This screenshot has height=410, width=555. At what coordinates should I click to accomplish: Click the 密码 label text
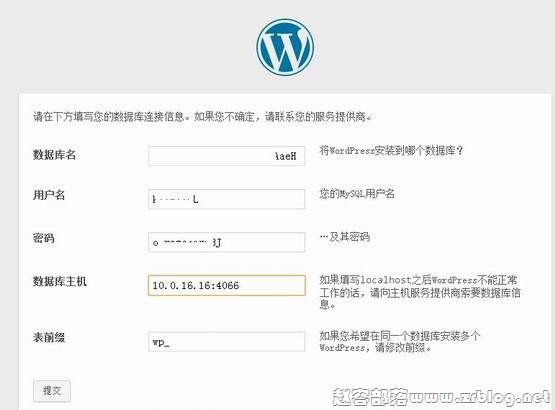tap(44, 238)
